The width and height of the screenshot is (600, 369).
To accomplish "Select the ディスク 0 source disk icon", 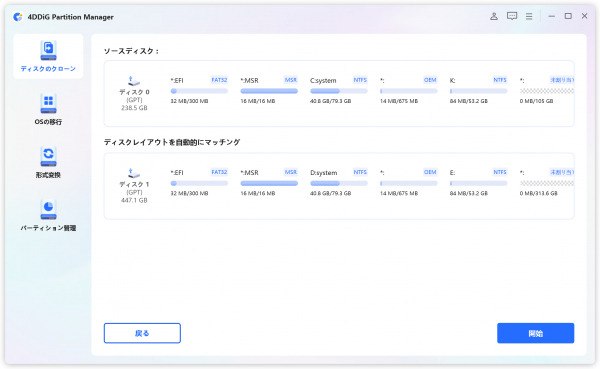I will pyautogui.click(x=134, y=81).
